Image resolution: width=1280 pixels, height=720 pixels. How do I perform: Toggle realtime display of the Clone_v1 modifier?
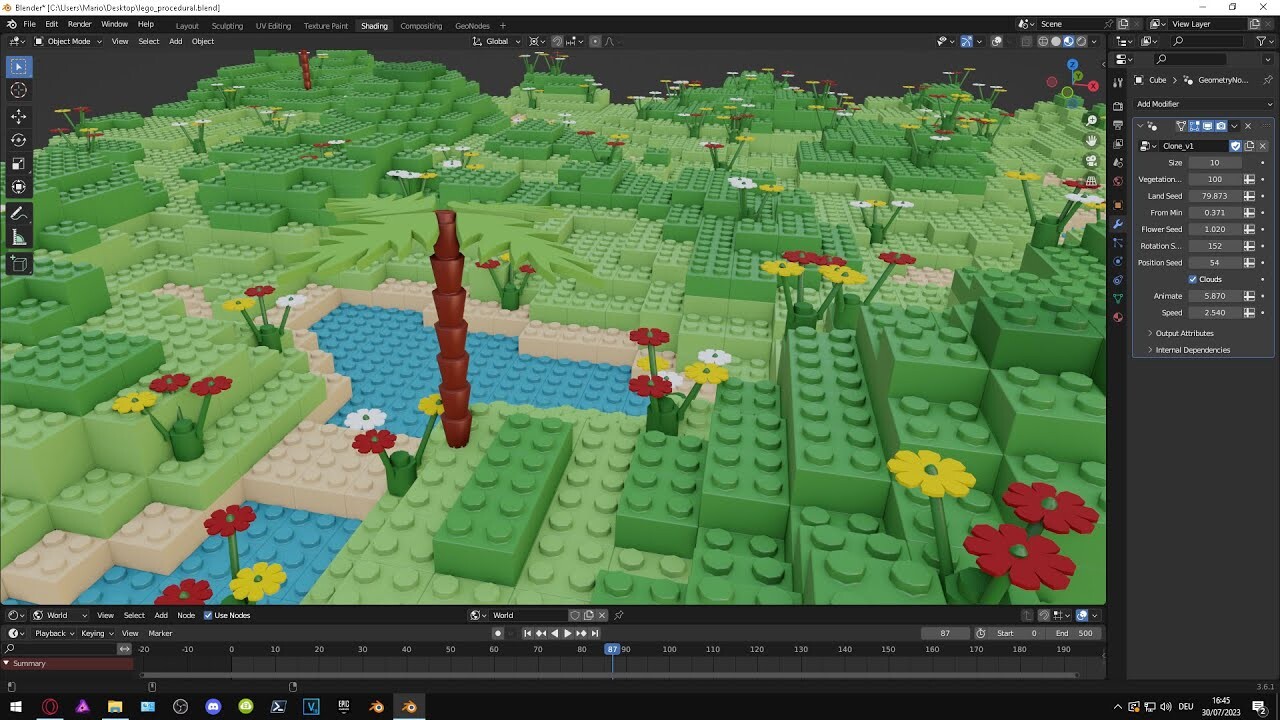[1208, 125]
